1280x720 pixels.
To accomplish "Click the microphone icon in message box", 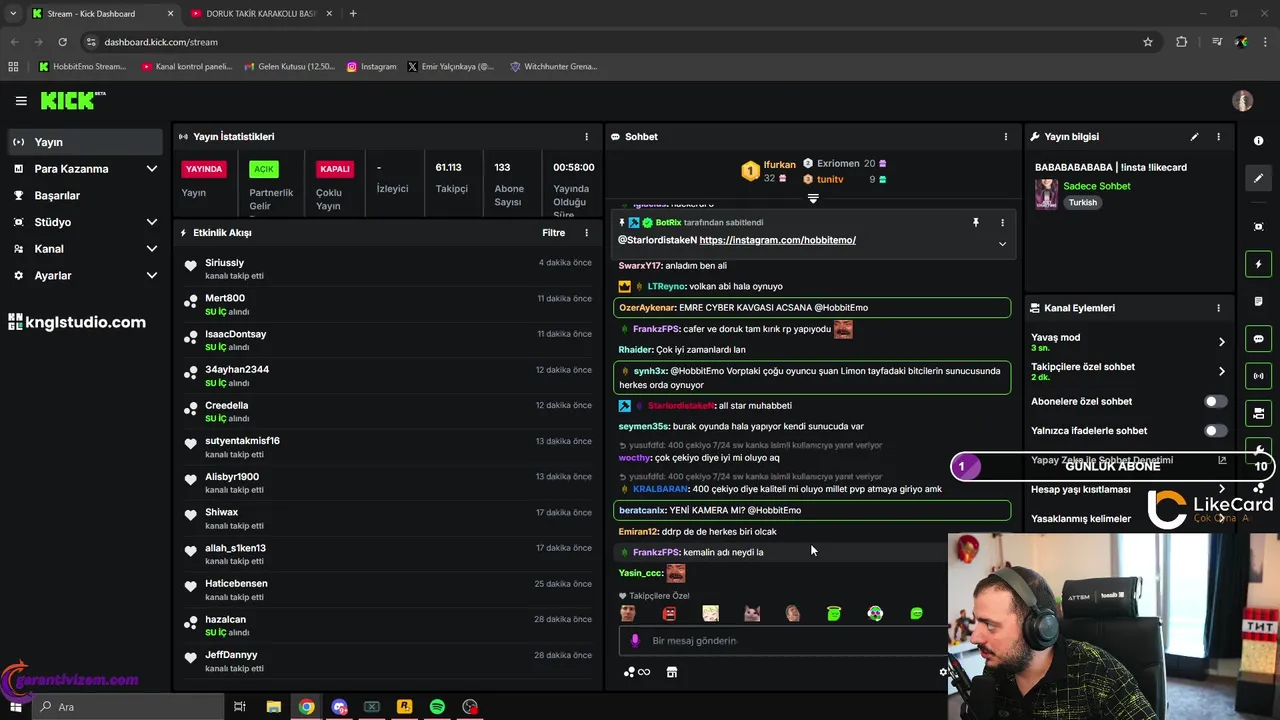I will pyautogui.click(x=634, y=640).
